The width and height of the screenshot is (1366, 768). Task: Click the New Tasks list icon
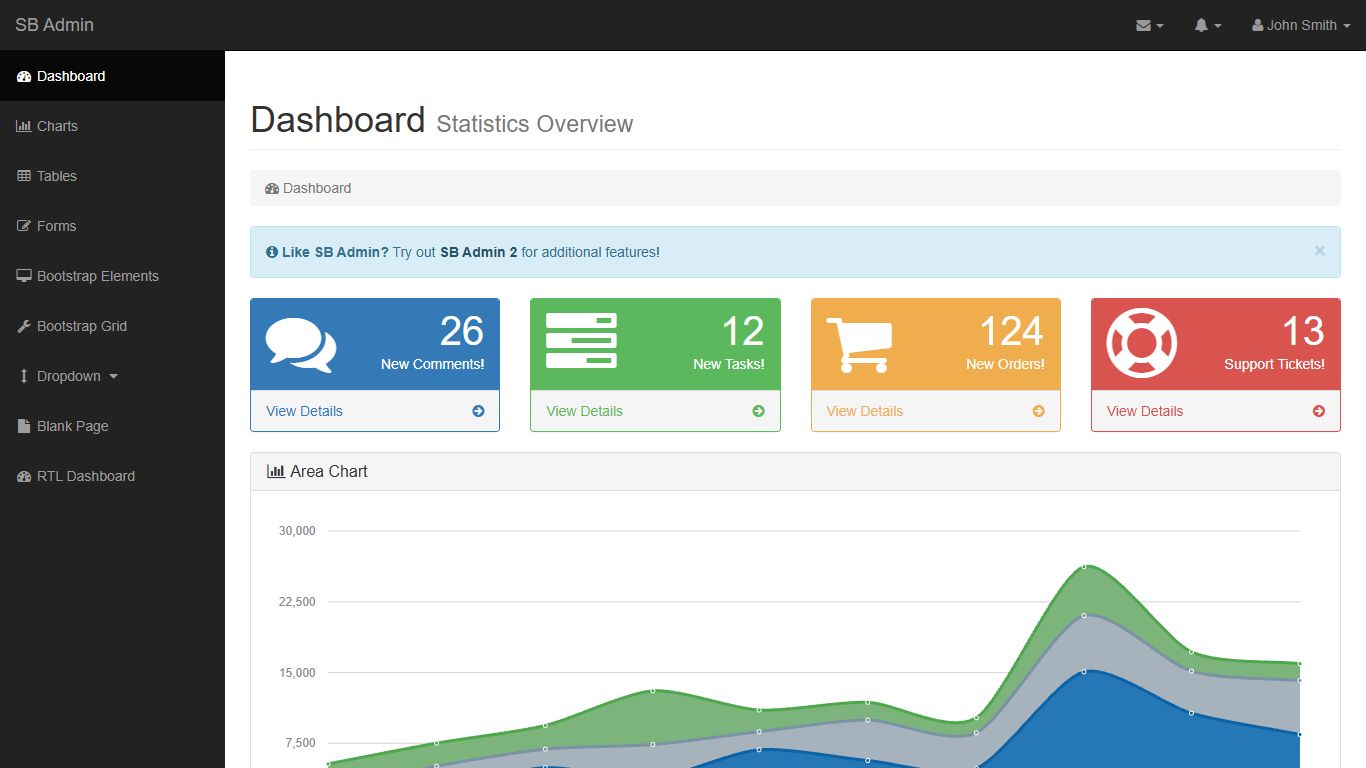tap(581, 341)
